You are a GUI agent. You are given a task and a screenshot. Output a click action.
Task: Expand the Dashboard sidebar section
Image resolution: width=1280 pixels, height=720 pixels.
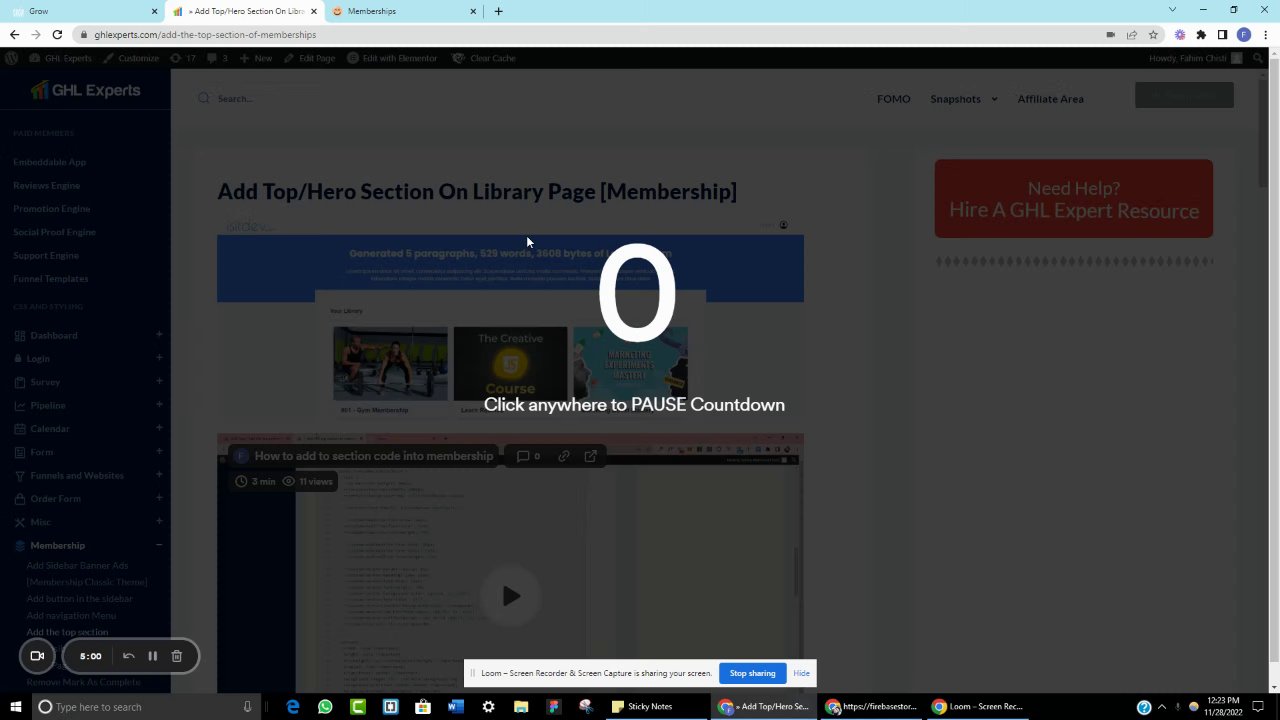pos(159,335)
